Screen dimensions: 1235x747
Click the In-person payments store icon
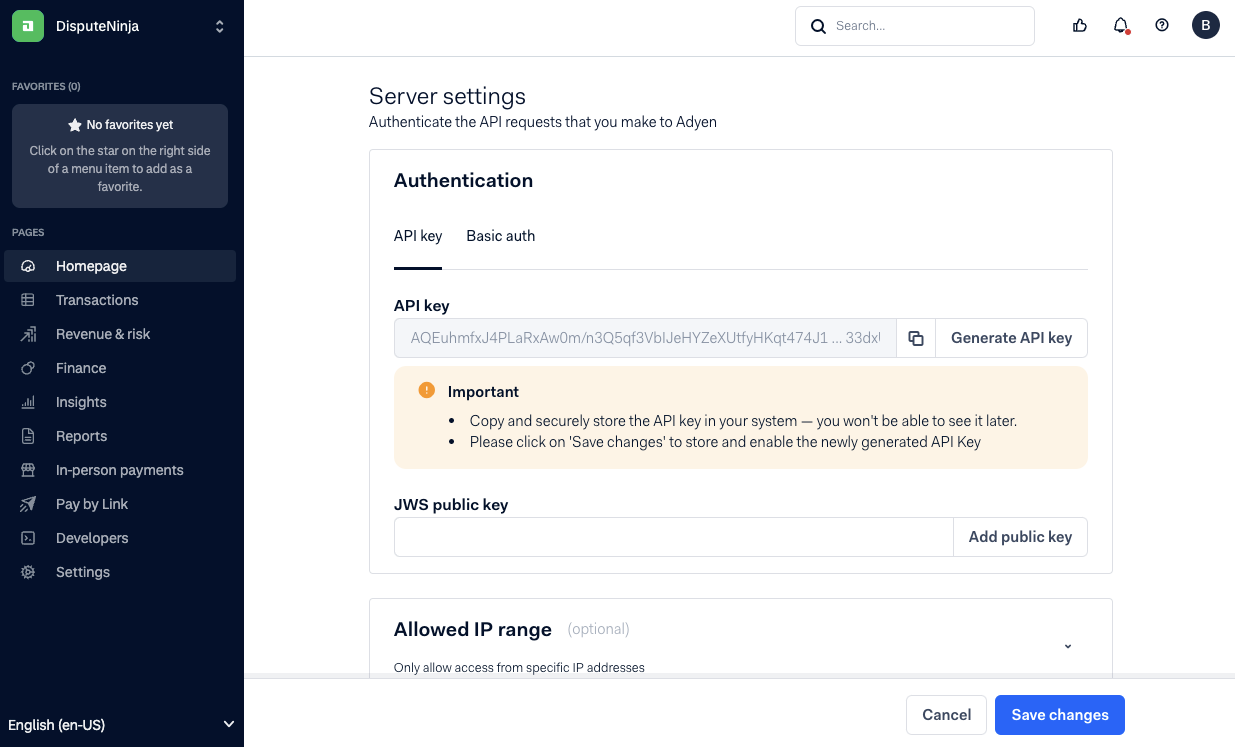pos(28,470)
